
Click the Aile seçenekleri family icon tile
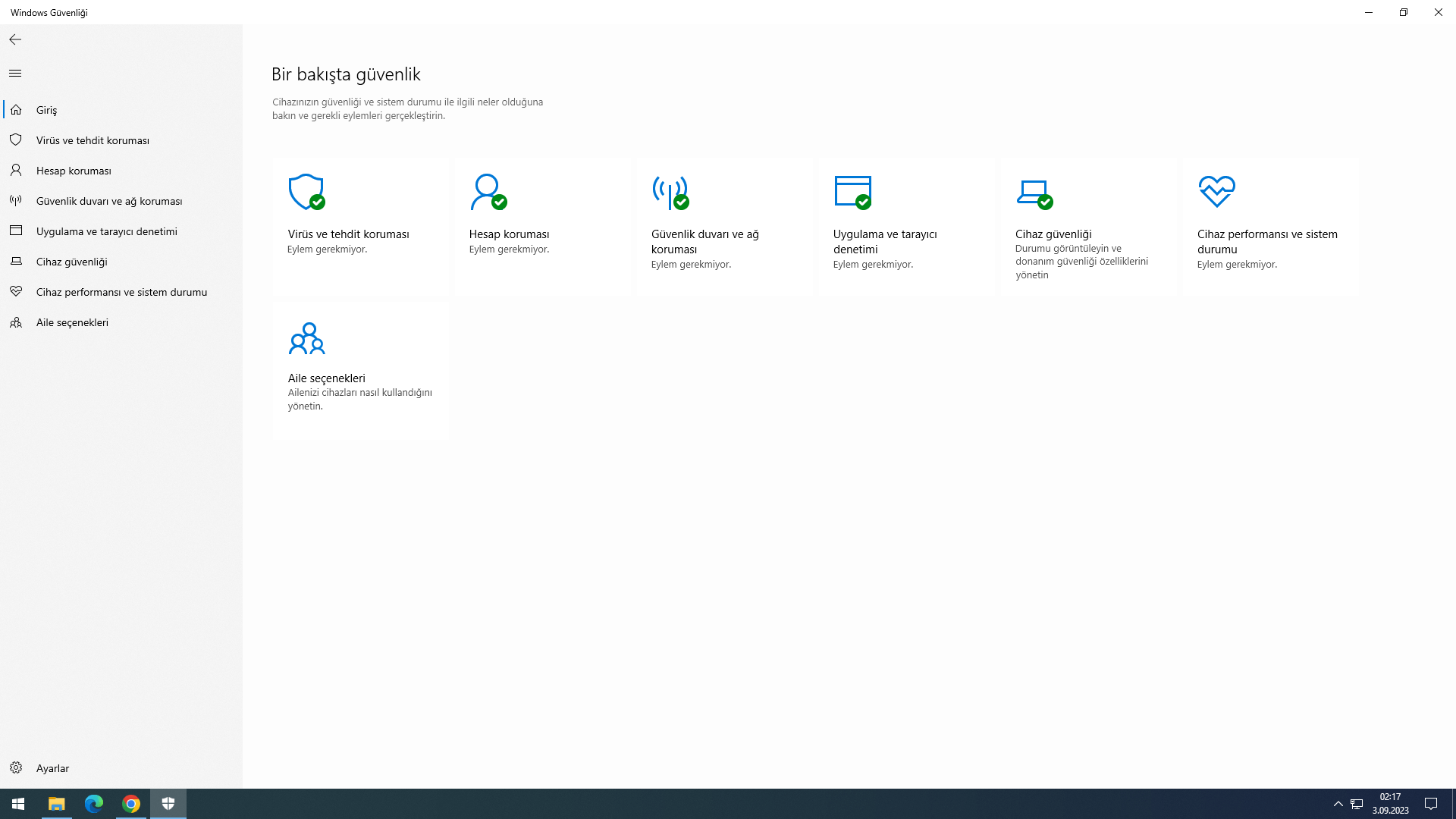[306, 338]
